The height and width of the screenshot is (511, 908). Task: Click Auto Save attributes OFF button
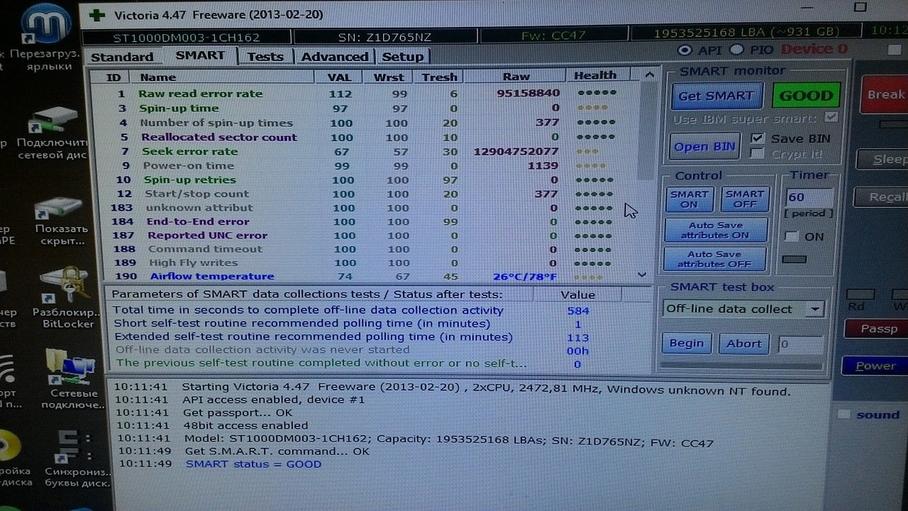pyautogui.click(x=715, y=259)
